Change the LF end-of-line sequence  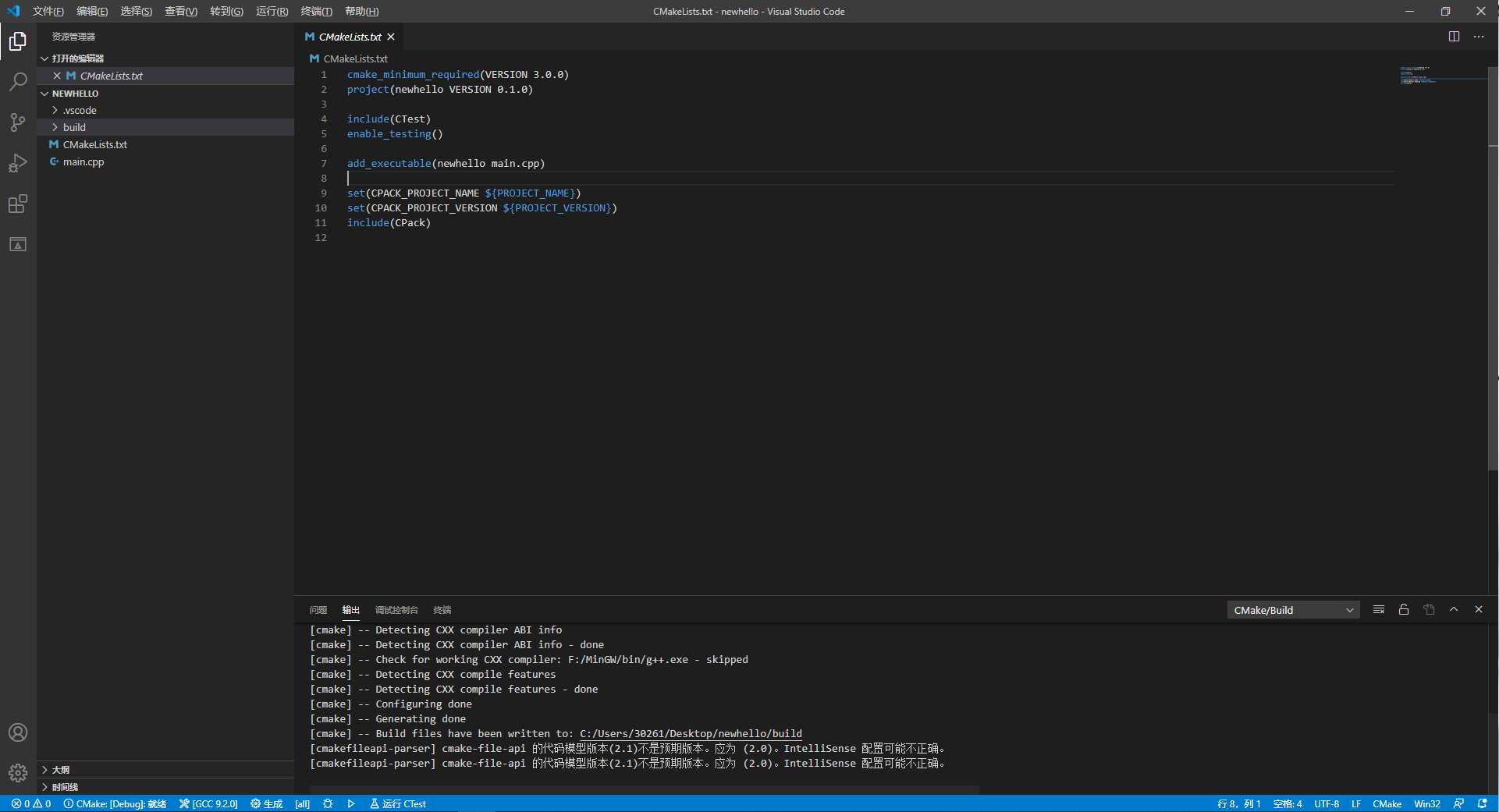1356,803
